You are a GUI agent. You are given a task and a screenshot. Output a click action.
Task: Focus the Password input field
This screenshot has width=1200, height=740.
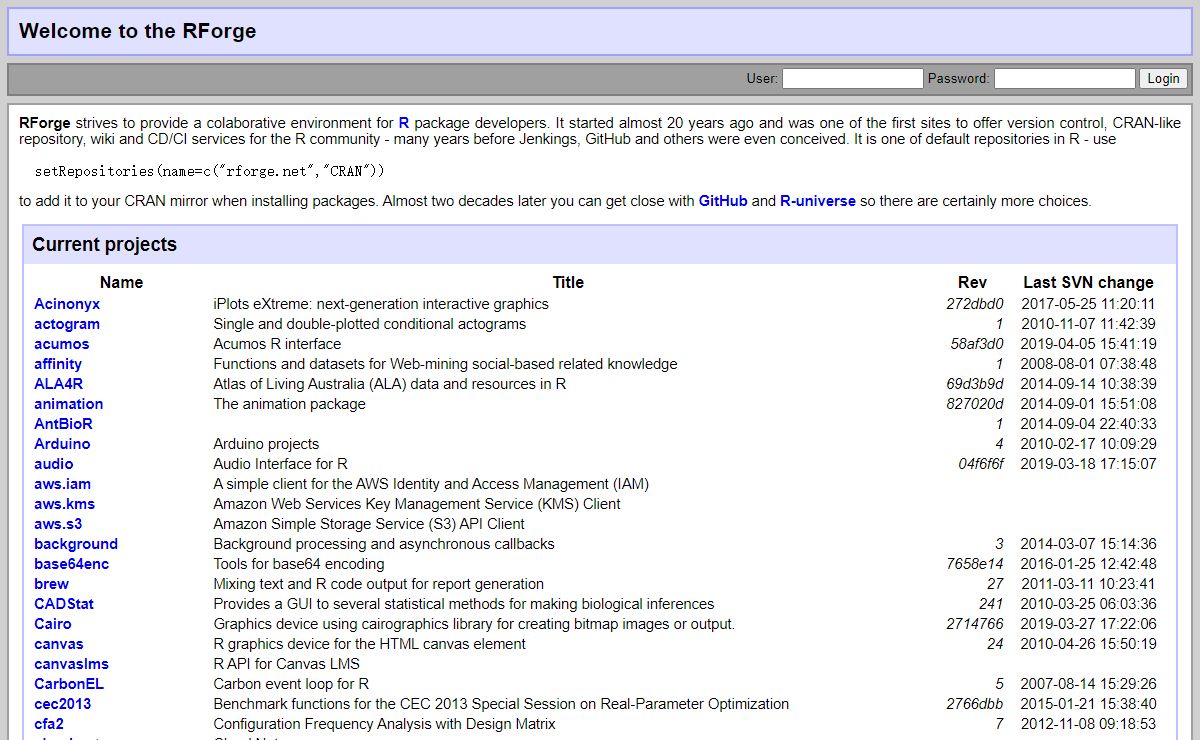[x=1065, y=78]
